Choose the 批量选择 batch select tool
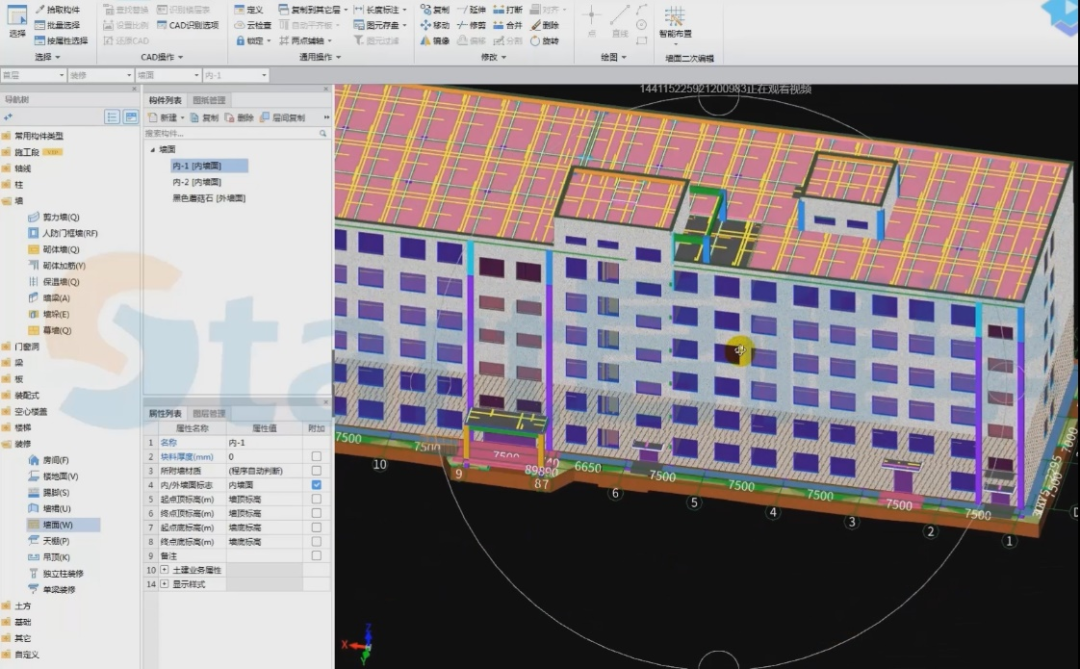The height and width of the screenshot is (669, 1080). click(58, 25)
